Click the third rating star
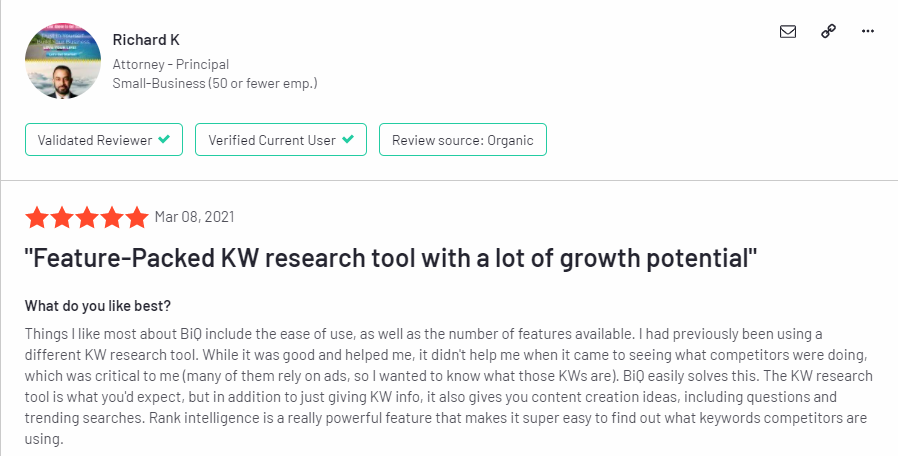This screenshot has height=456, width=898. coord(87,218)
